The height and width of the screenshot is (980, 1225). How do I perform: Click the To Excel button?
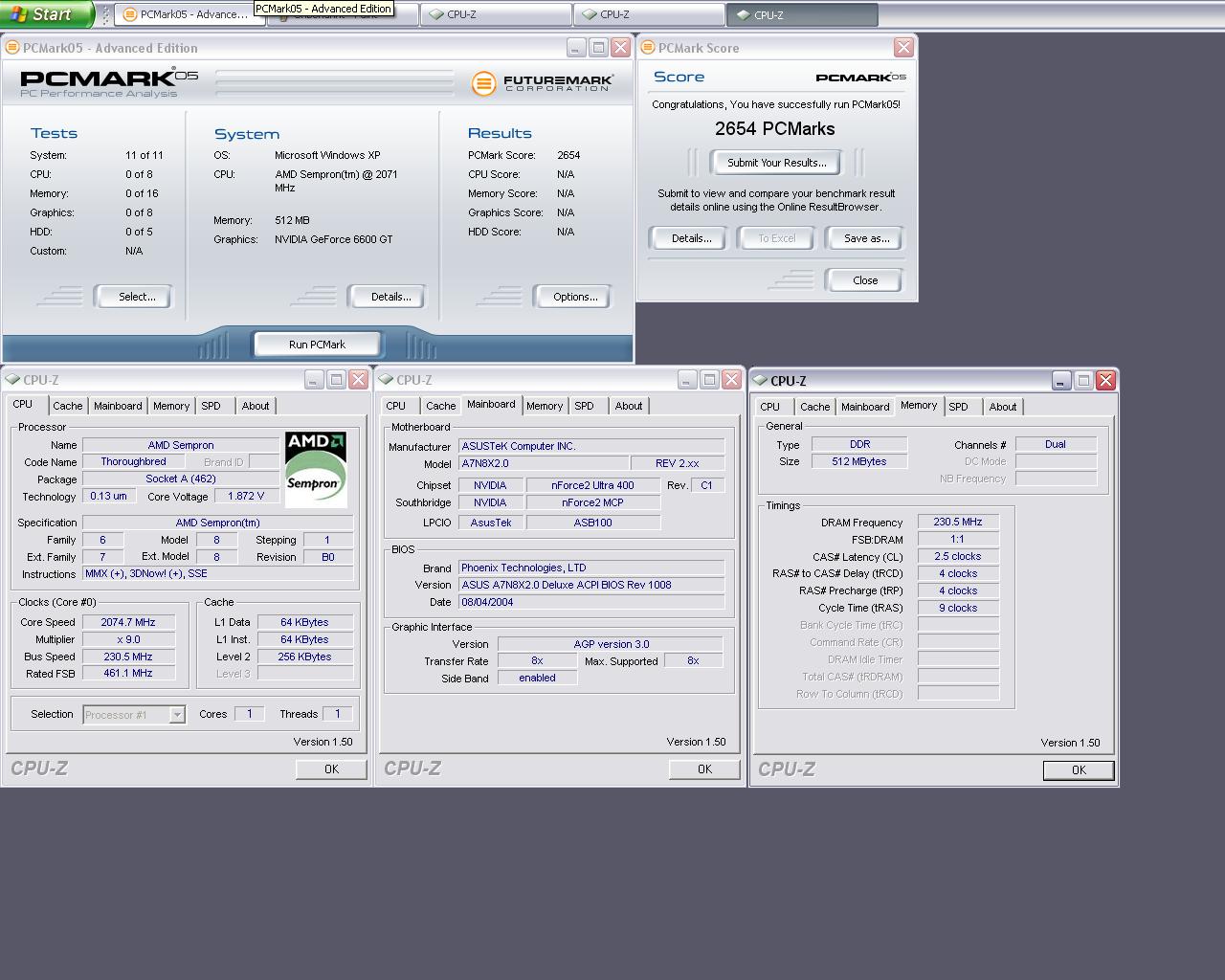776,238
